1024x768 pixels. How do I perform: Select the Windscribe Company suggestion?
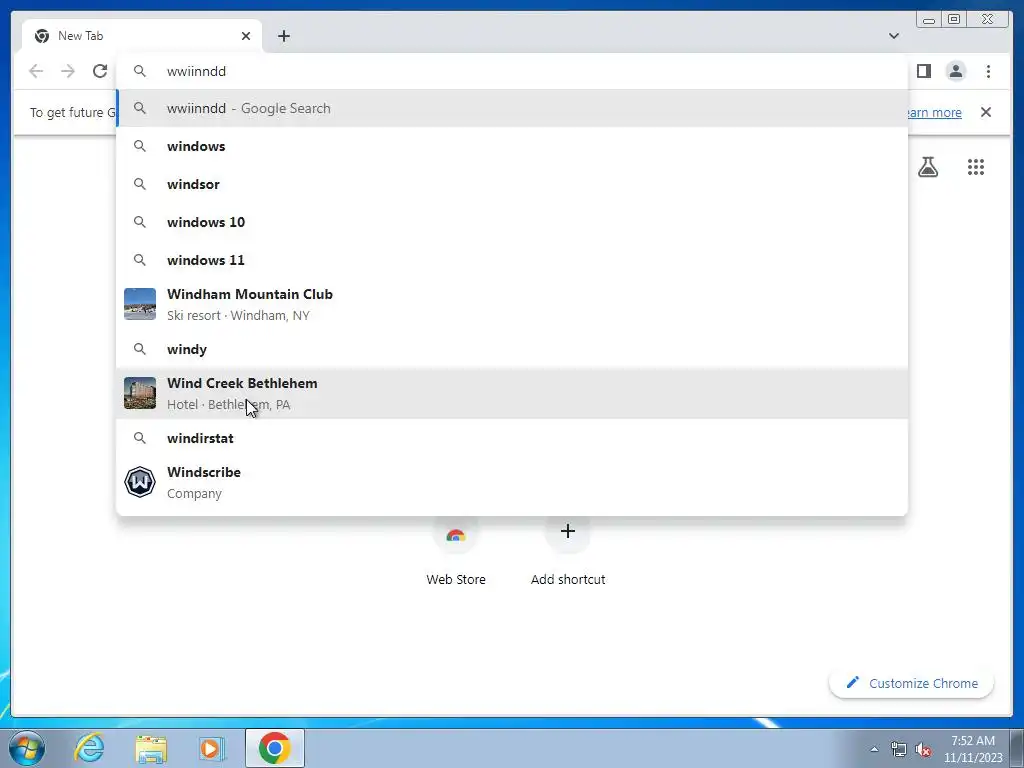coord(512,482)
